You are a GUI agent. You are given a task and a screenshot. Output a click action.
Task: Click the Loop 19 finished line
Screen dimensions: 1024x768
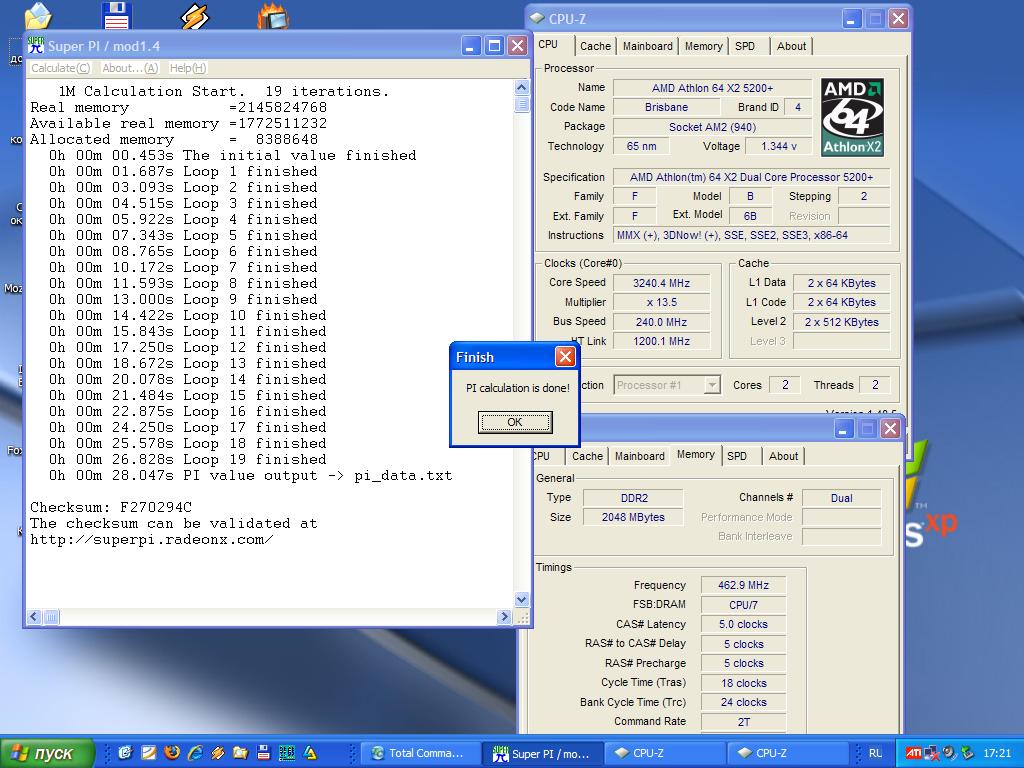click(187, 459)
